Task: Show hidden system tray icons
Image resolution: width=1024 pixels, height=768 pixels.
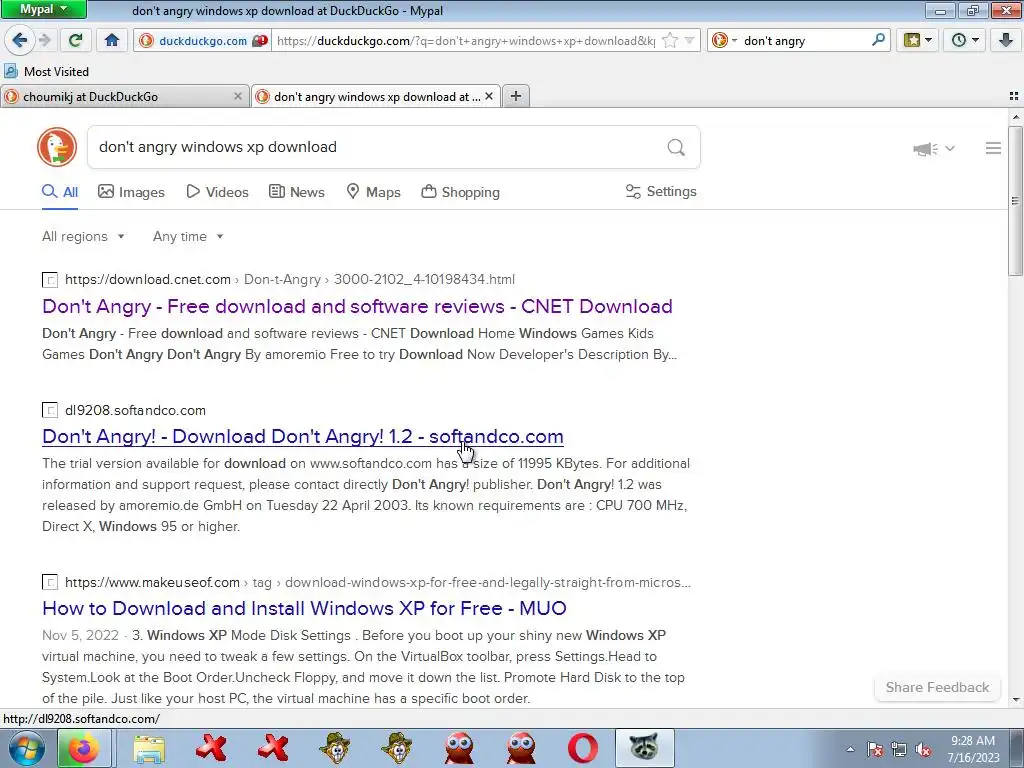Action: pos(850,749)
